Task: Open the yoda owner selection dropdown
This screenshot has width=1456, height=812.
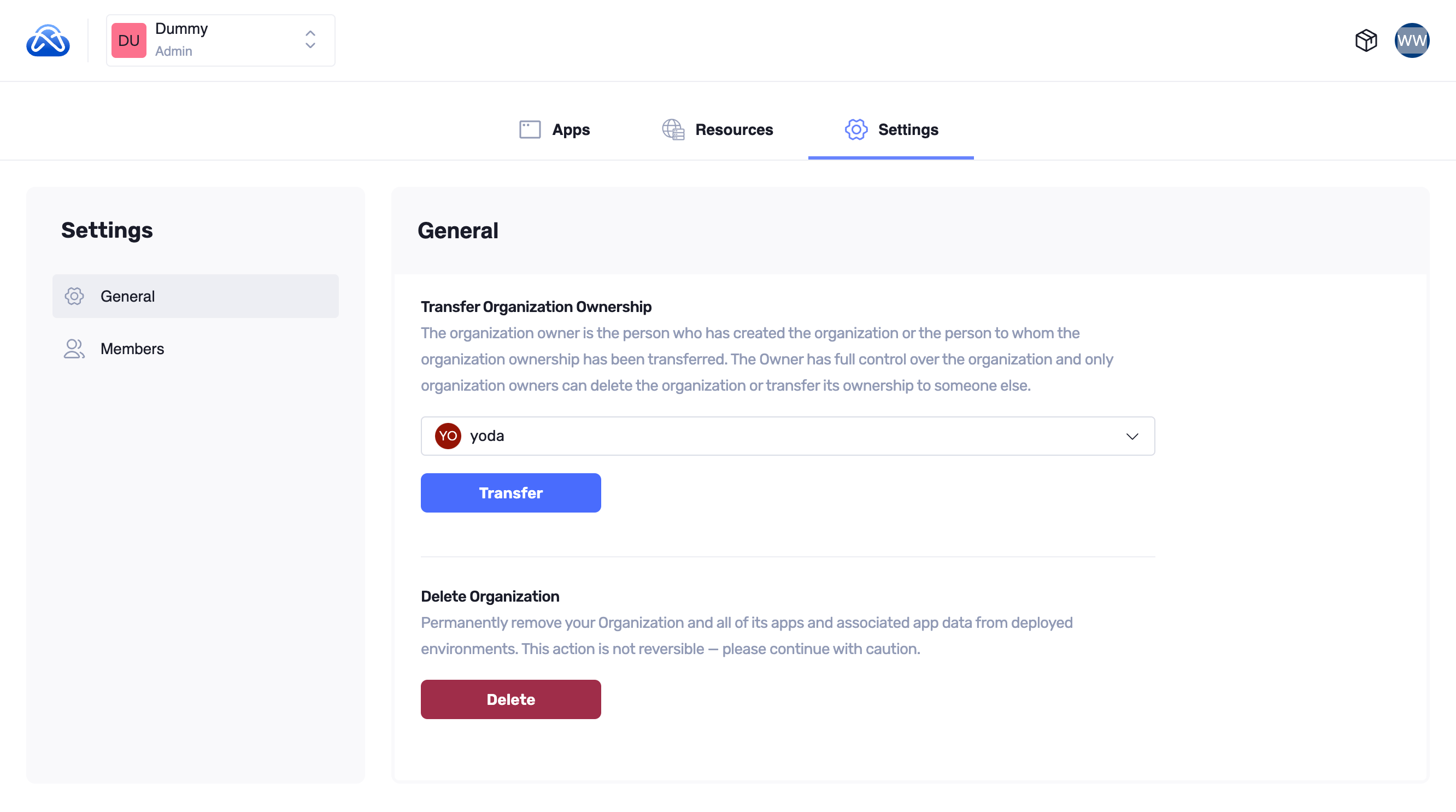Action: (787, 436)
